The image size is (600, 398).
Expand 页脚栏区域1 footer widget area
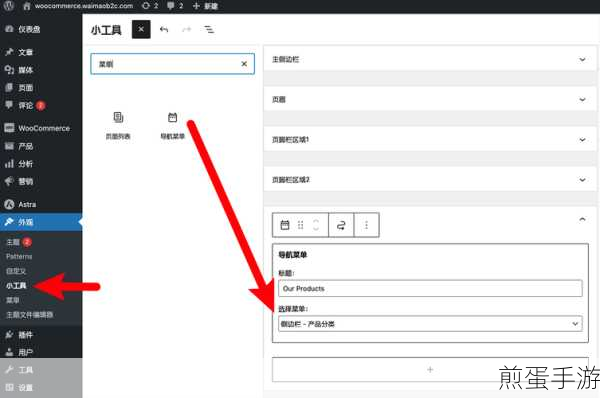point(430,140)
